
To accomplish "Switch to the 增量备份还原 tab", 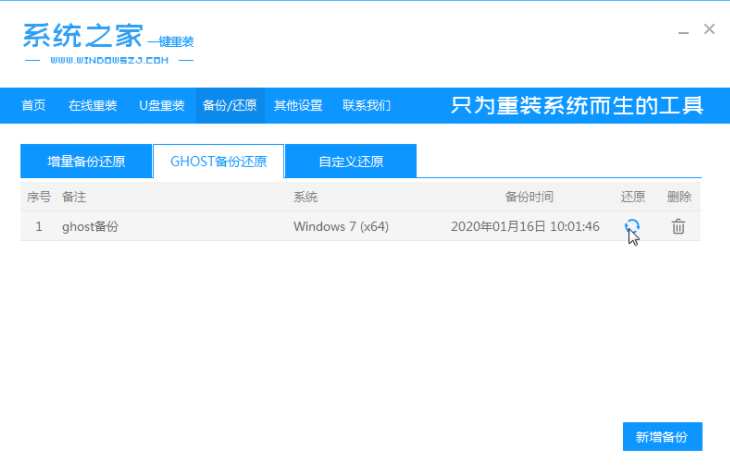I will tap(86, 161).
